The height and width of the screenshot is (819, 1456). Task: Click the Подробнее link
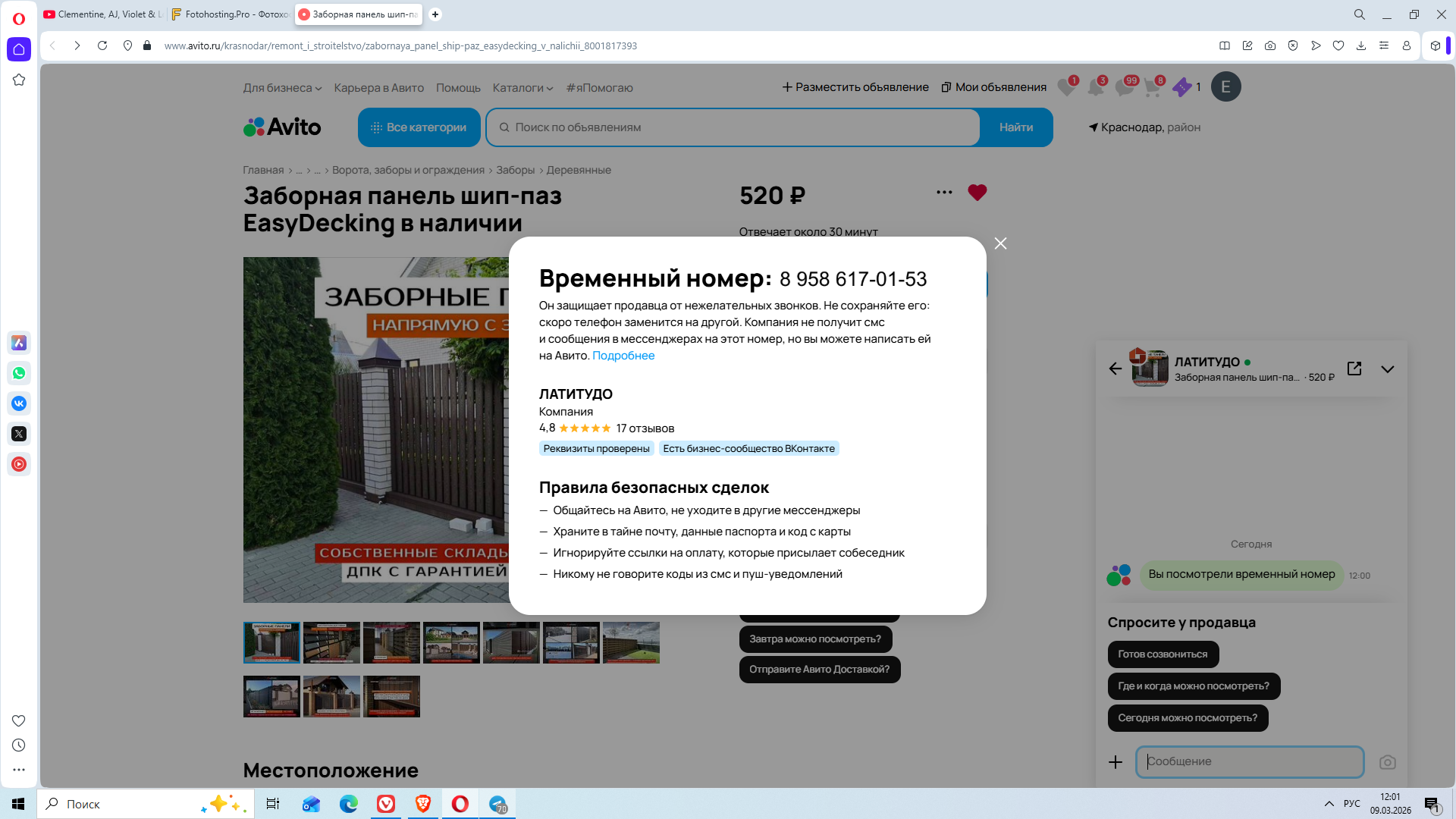pos(623,356)
